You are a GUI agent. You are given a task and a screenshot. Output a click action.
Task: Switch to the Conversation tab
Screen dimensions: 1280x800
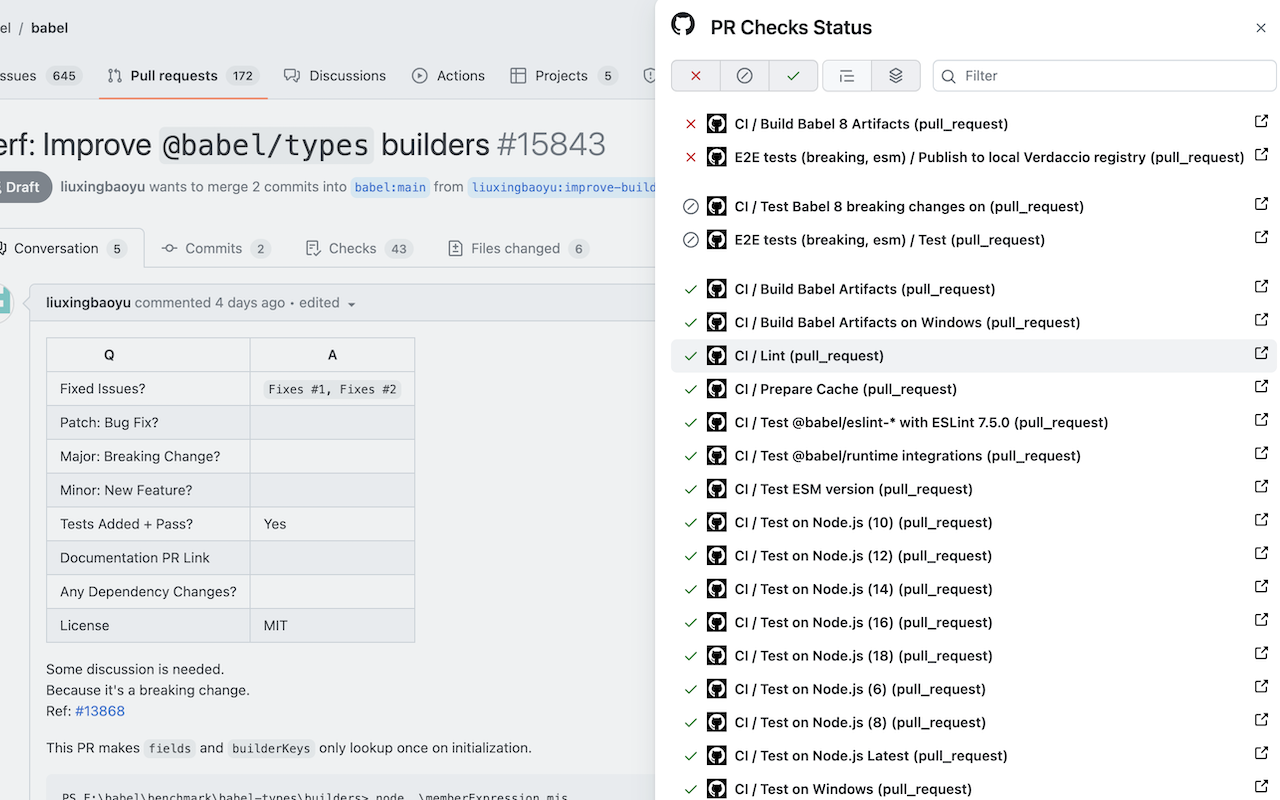[x=67, y=248]
